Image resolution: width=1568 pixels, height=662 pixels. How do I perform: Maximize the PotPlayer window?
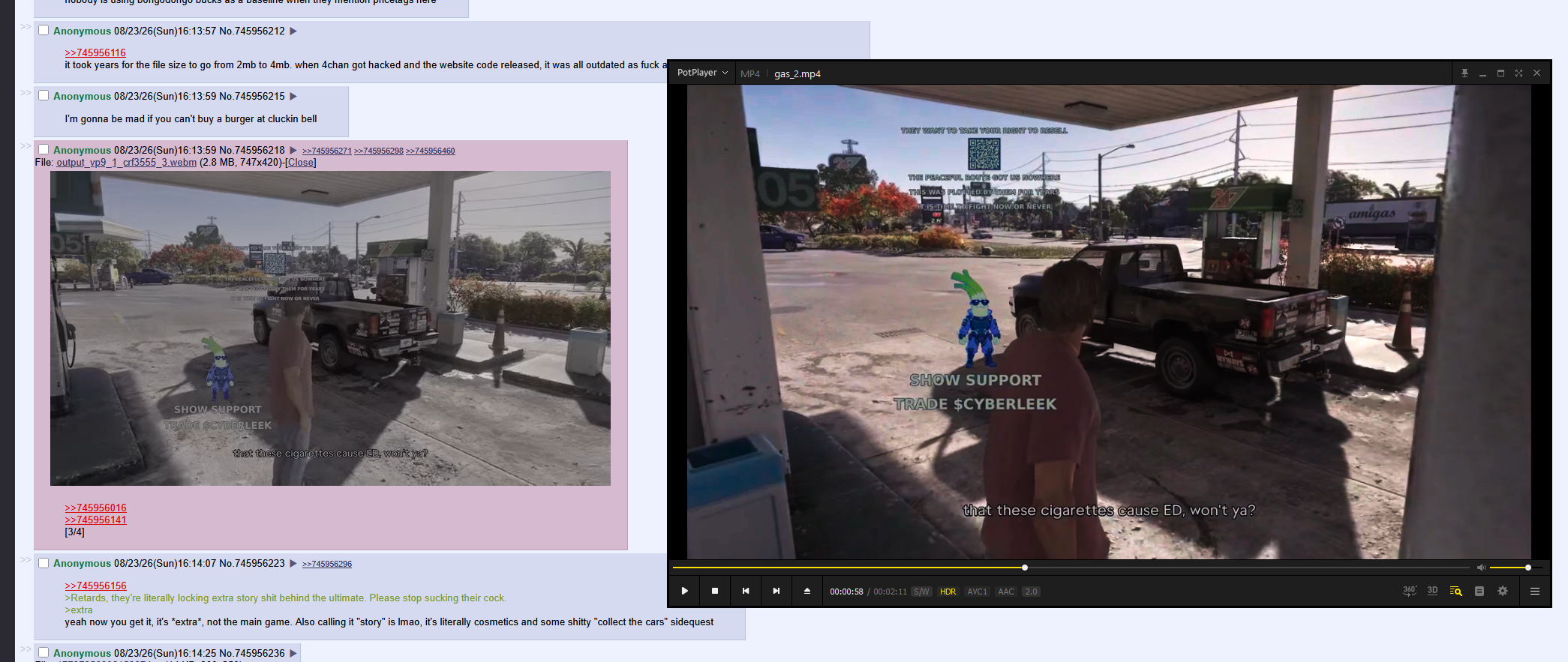point(1500,73)
